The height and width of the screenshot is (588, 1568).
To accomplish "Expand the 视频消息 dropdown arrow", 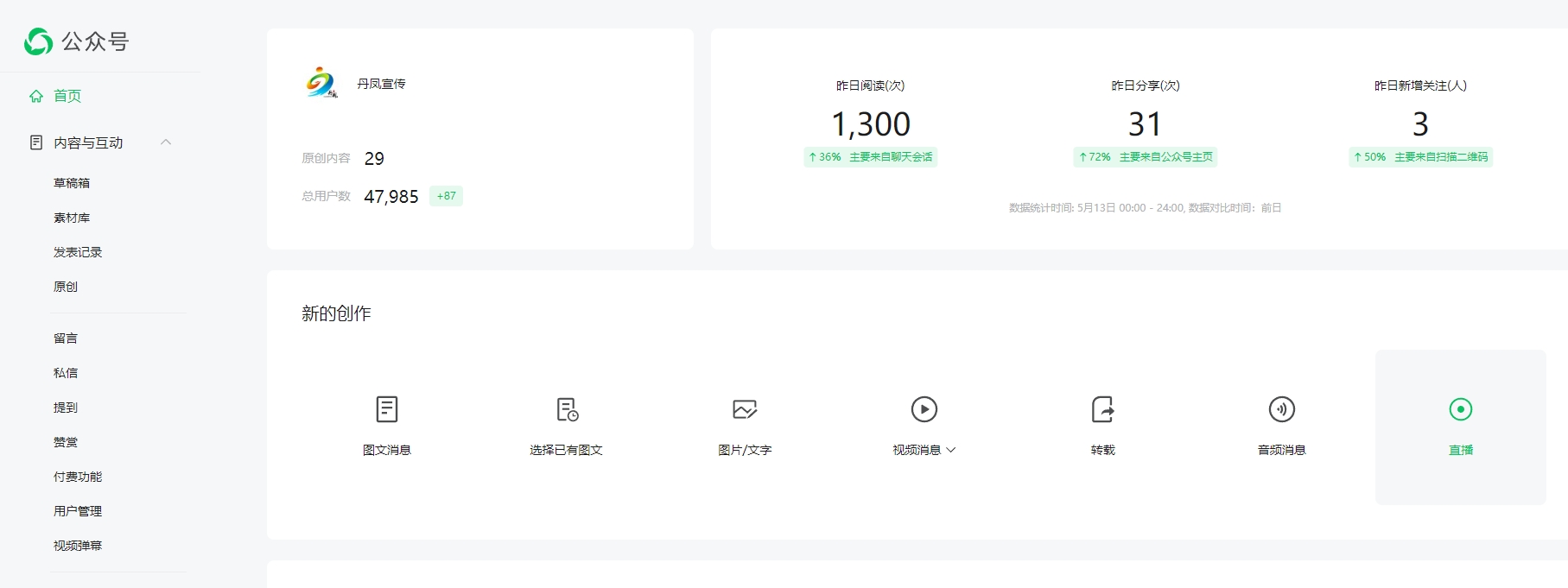I will [x=951, y=450].
